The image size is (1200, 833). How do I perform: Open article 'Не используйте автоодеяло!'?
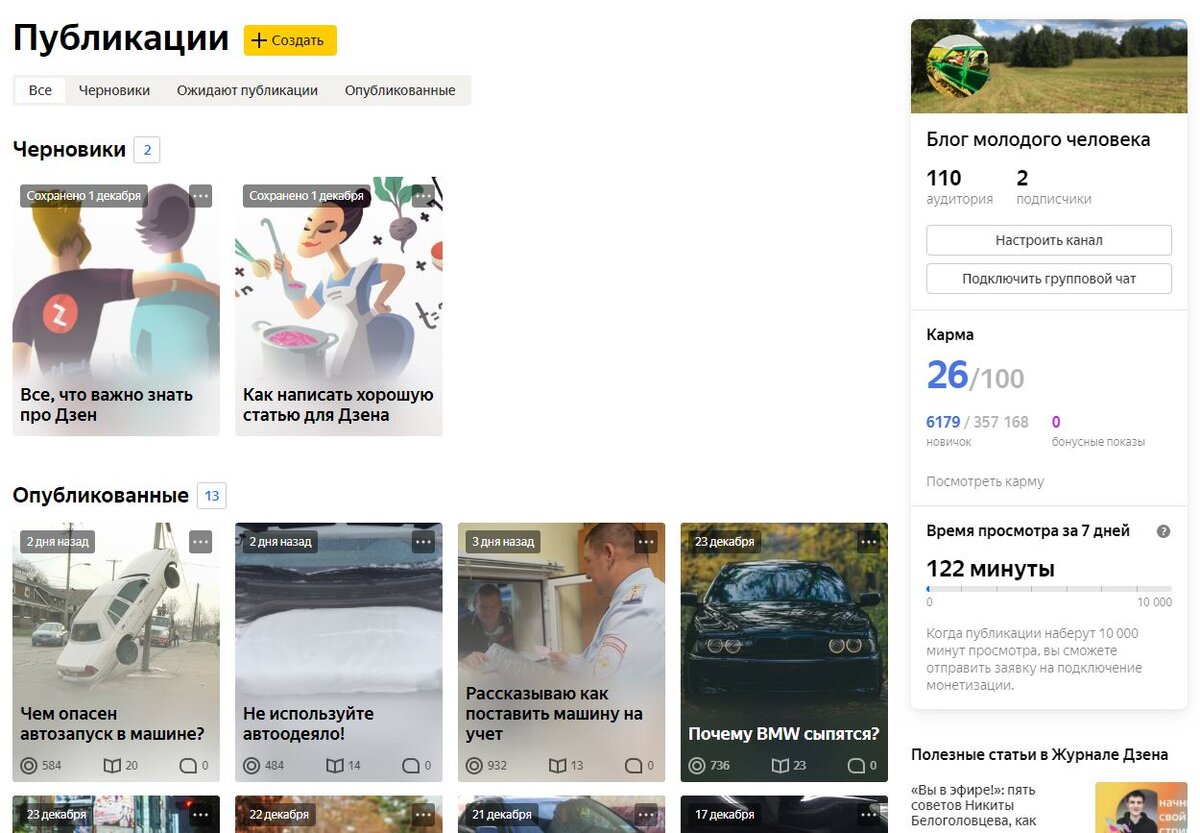click(339, 652)
